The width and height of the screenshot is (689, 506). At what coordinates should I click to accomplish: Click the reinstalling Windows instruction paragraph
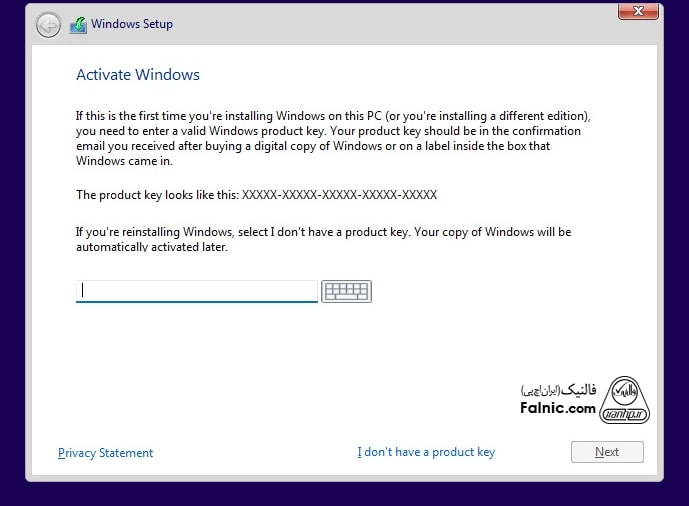[x=323, y=239]
